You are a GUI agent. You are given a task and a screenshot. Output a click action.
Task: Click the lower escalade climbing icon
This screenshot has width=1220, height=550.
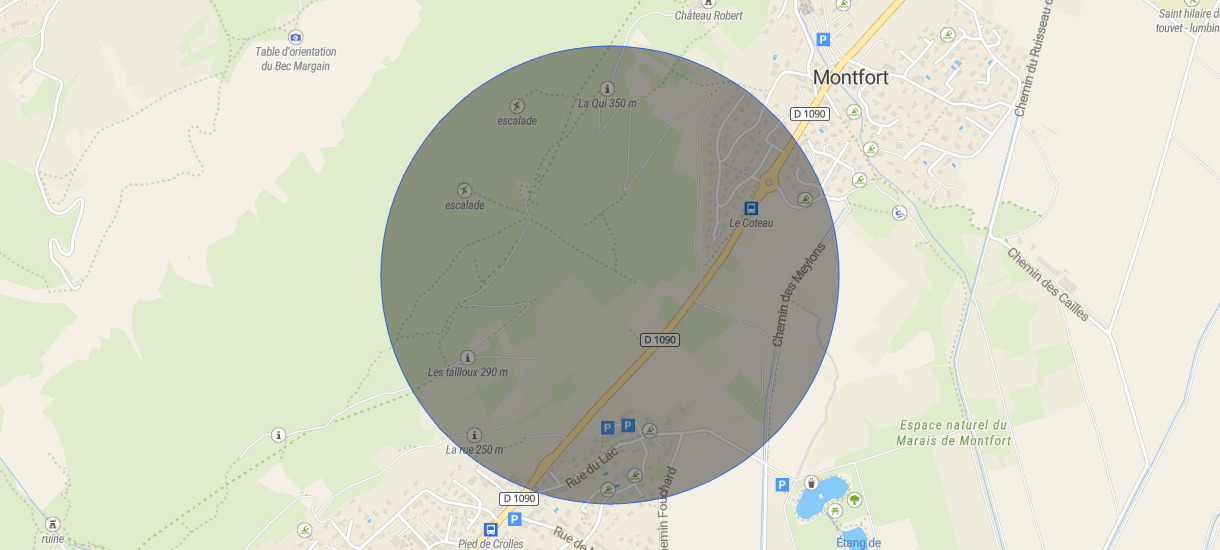[463, 190]
